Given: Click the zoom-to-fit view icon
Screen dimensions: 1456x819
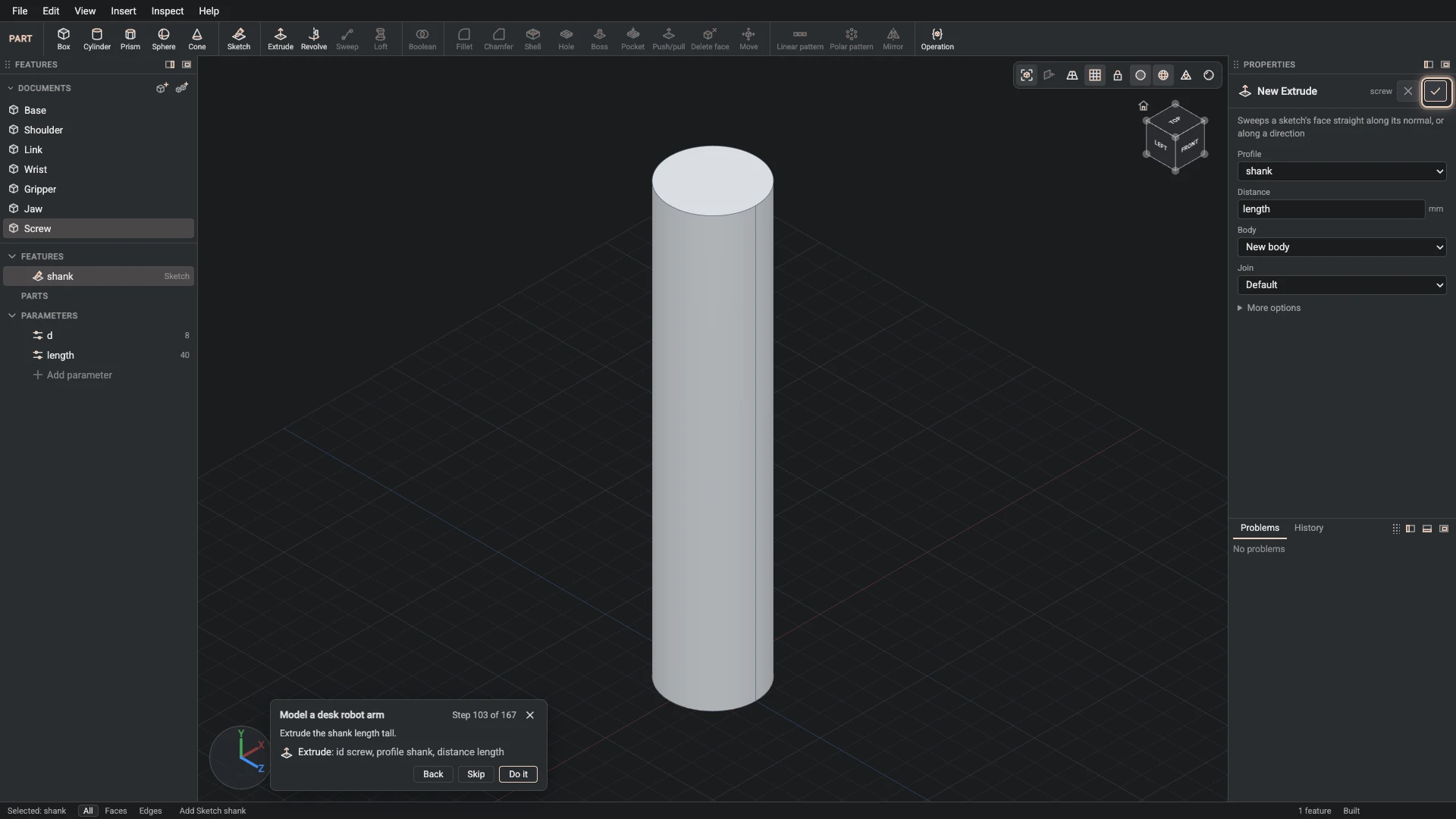Looking at the screenshot, I should (1027, 75).
